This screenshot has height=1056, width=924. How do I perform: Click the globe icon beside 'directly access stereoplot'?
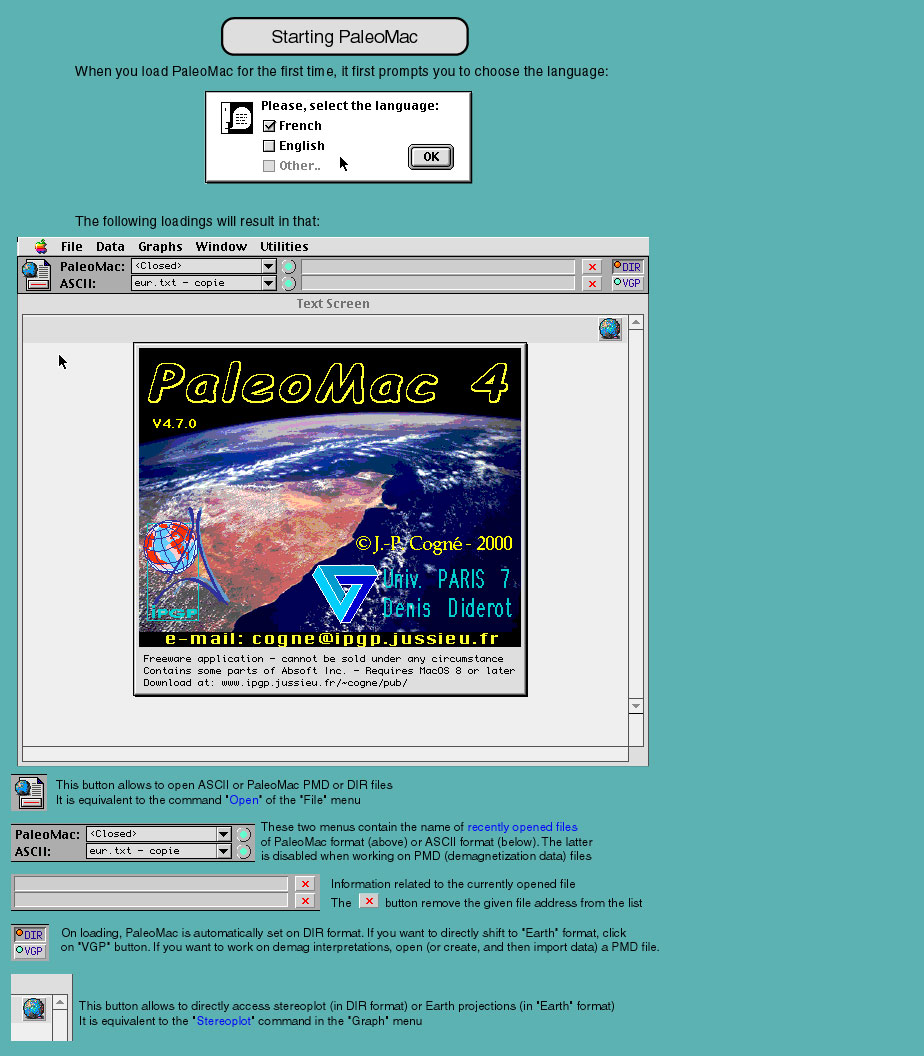[x=34, y=1008]
